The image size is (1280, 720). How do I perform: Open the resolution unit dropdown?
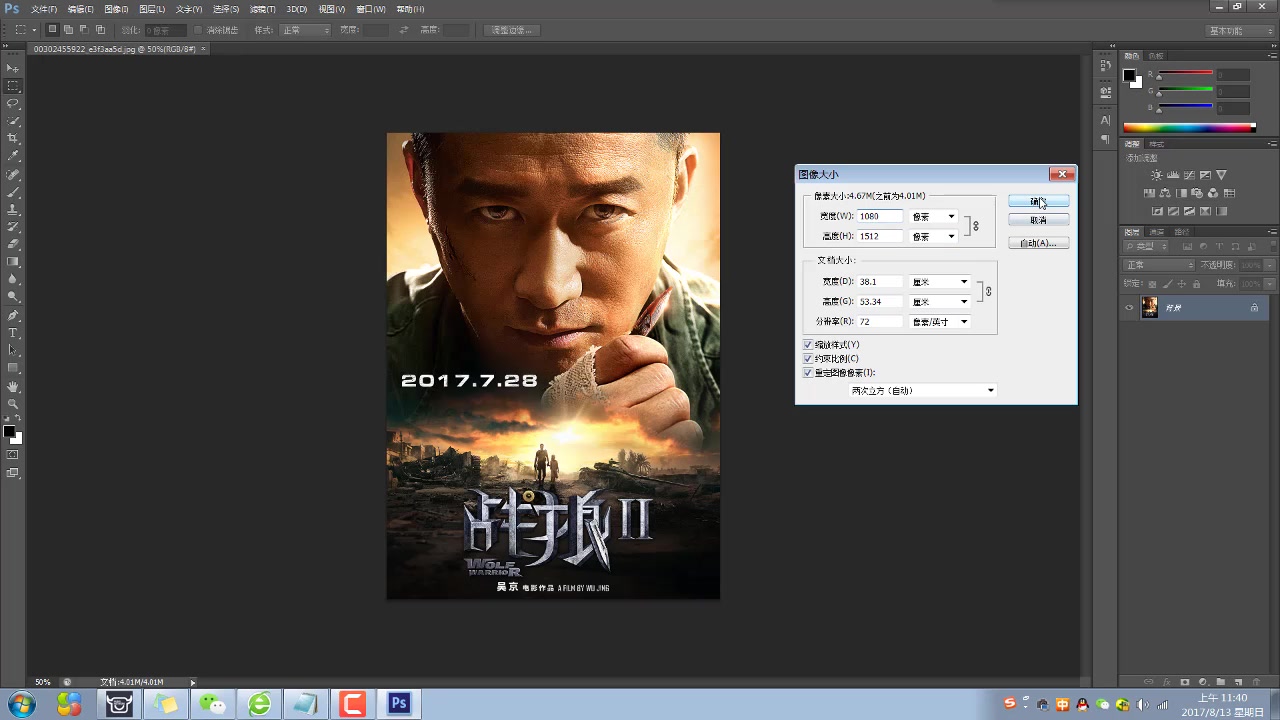(x=940, y=321)
